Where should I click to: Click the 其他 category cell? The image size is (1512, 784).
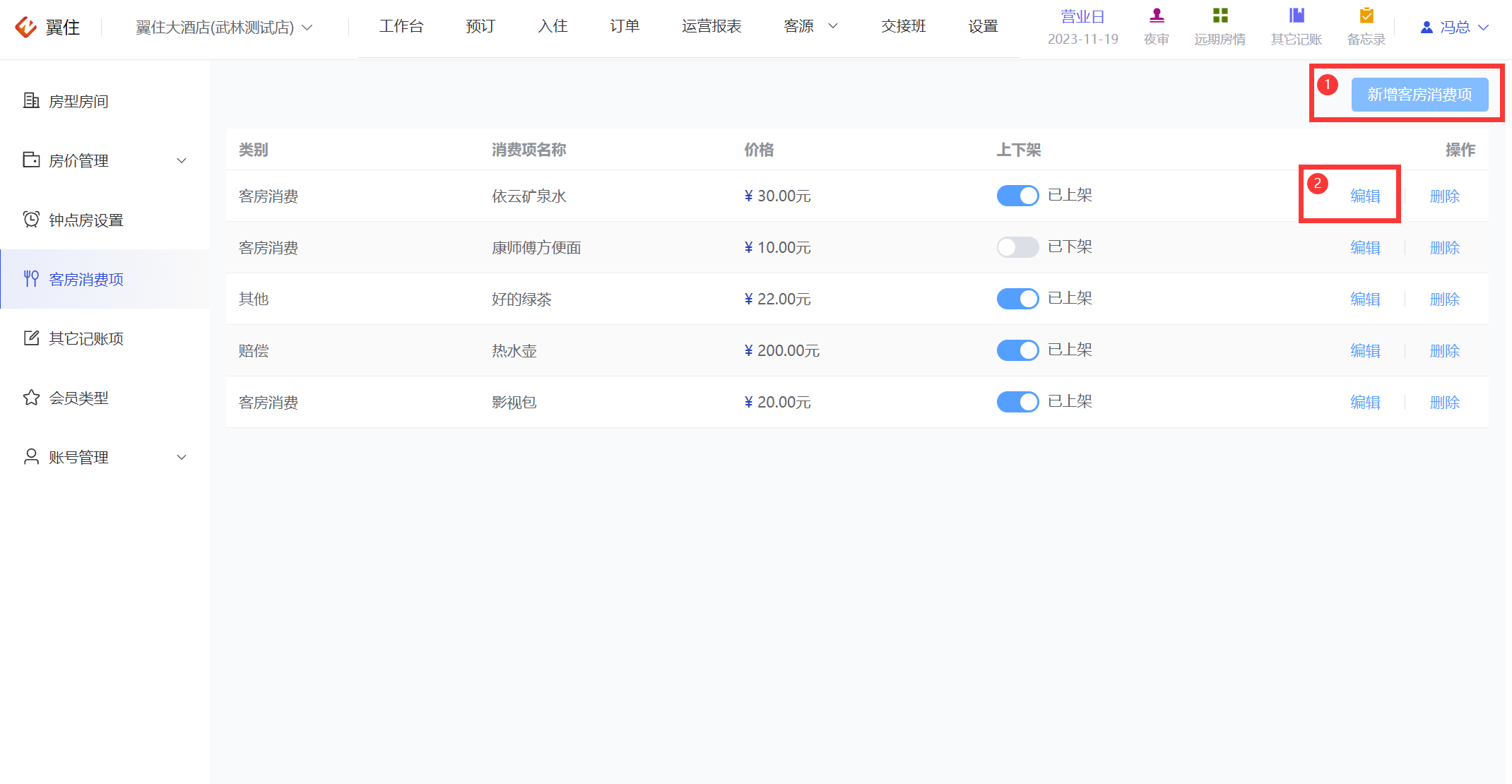click(x=254, y=299)
